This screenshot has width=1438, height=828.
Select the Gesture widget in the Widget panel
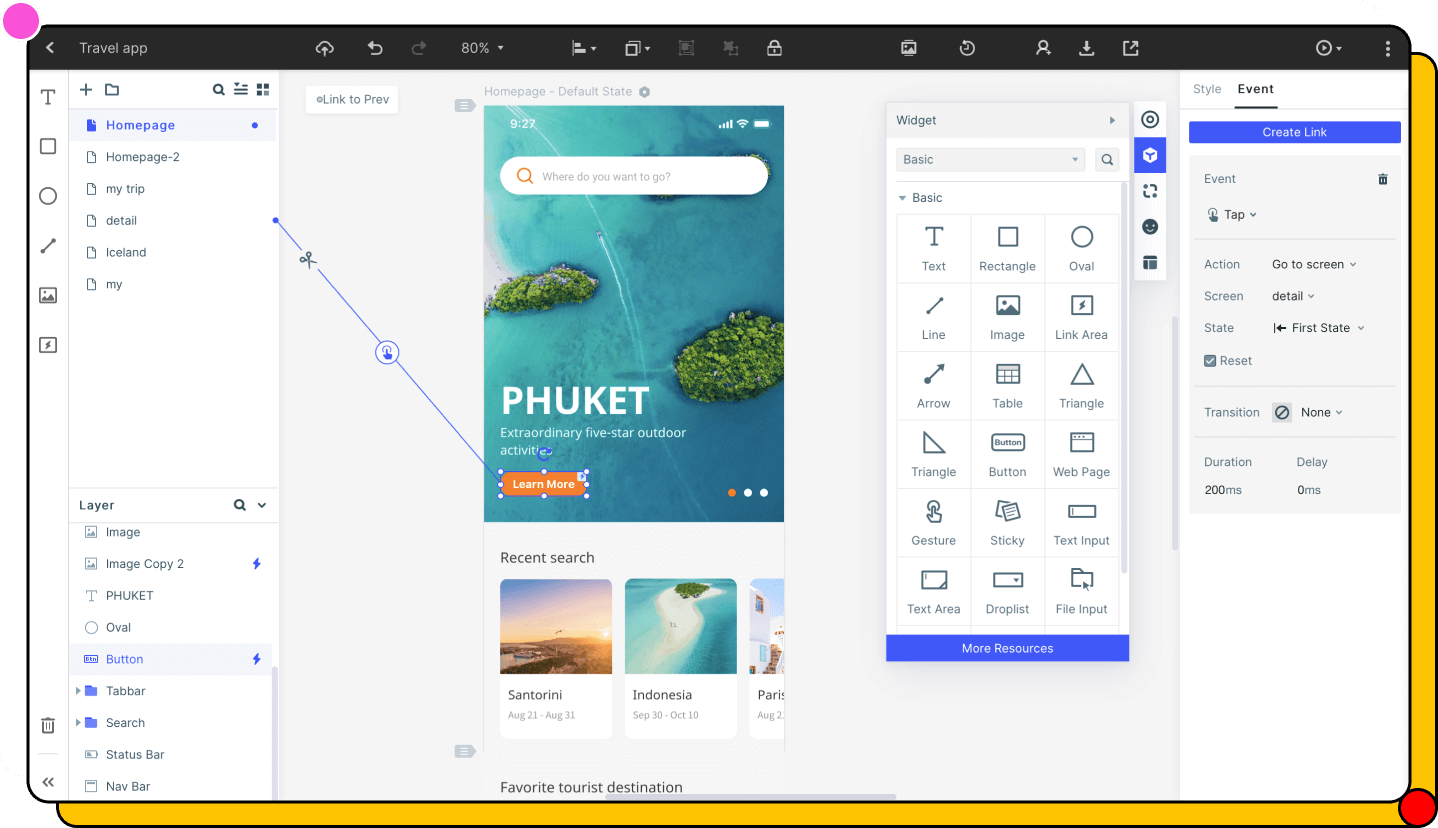pos(933,521)
